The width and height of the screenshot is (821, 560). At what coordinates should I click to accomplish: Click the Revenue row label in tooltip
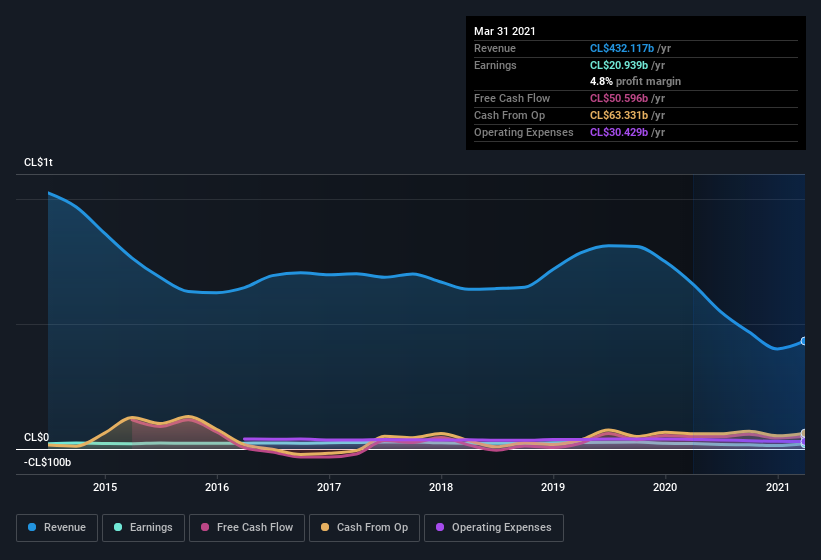(495, 48)
